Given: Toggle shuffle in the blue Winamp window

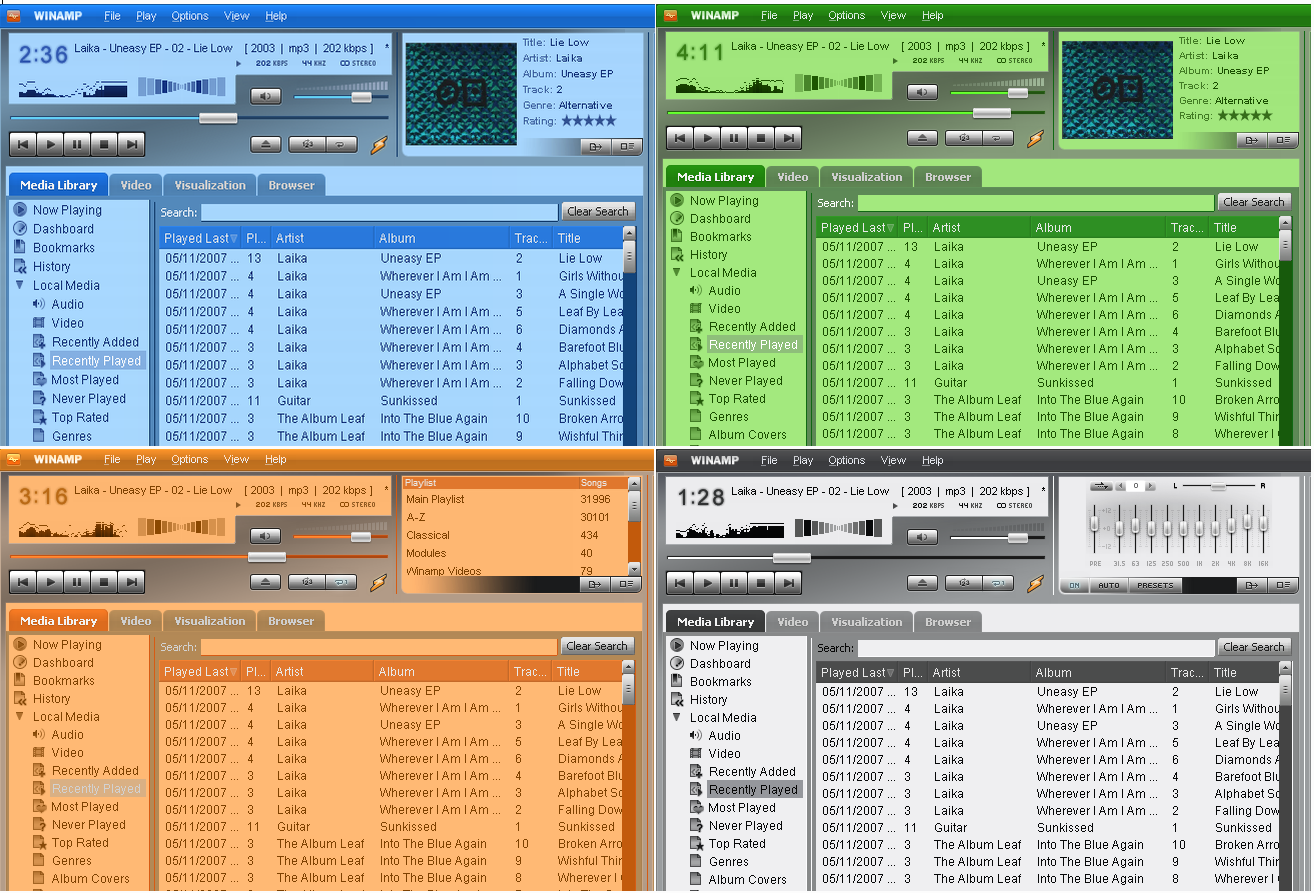Looking at the screenshot, I should point(306,144).
